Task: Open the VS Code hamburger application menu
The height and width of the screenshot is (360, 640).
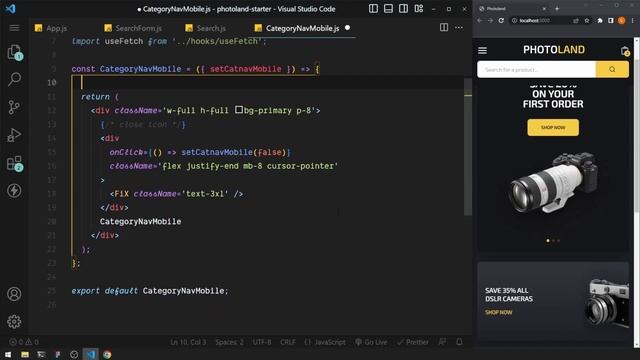Action: click(x=14, y=28)
